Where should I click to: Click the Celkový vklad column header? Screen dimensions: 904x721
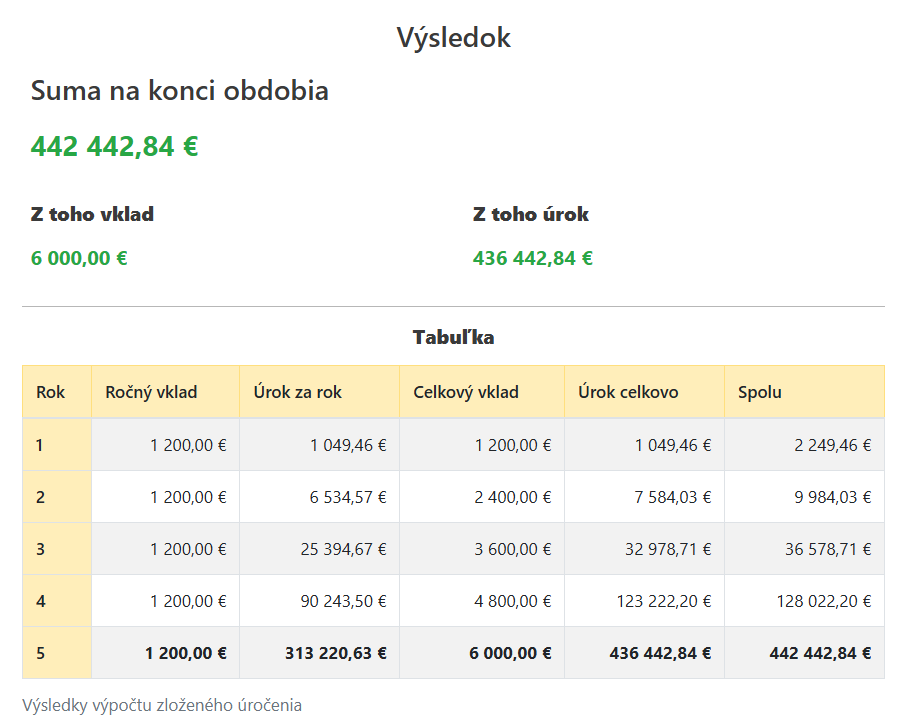466,392
